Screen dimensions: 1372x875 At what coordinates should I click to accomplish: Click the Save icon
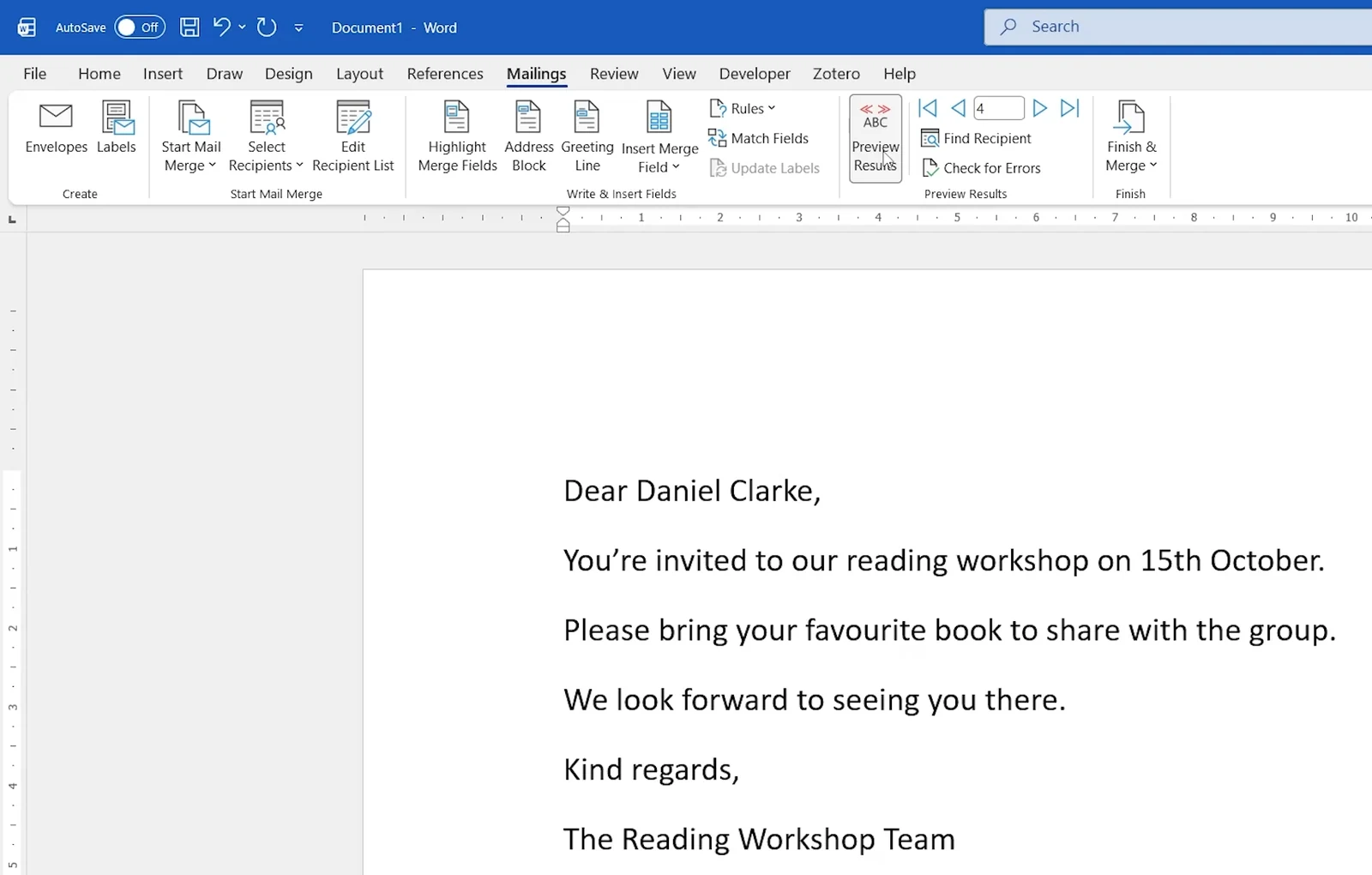(x=190, y=27)
